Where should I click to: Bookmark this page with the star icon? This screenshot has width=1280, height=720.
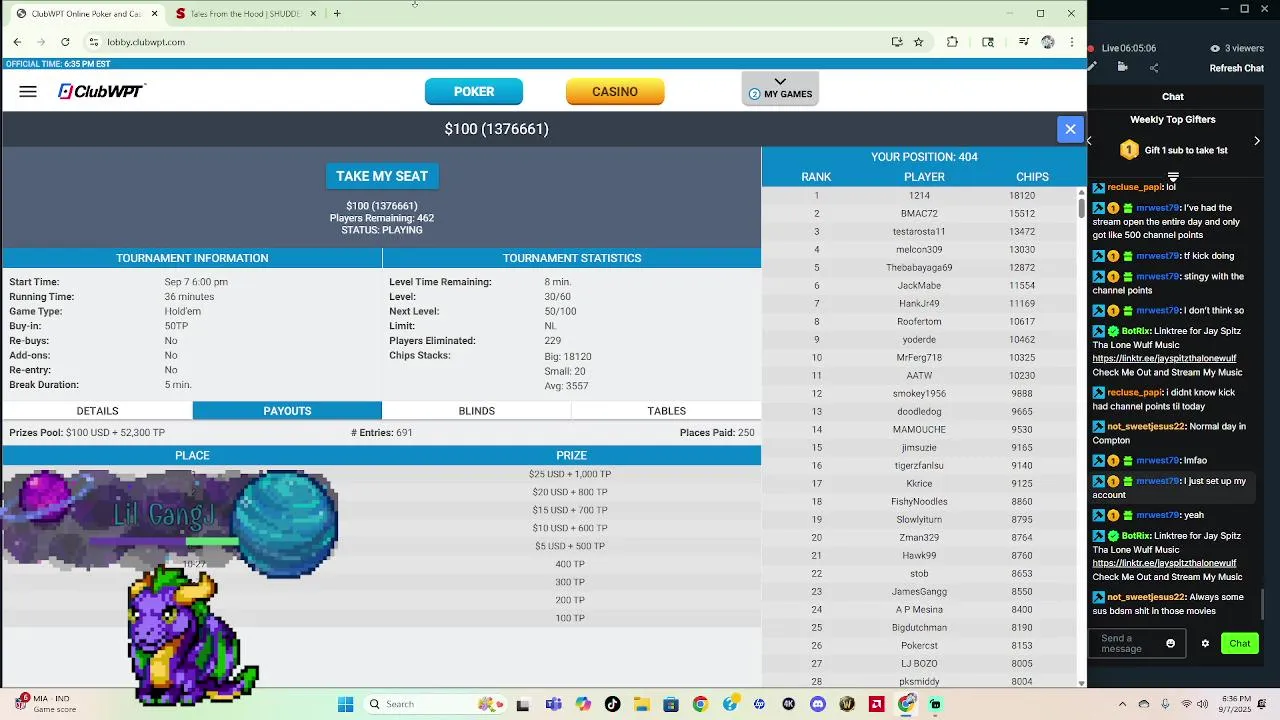click(x=918, y=42)
